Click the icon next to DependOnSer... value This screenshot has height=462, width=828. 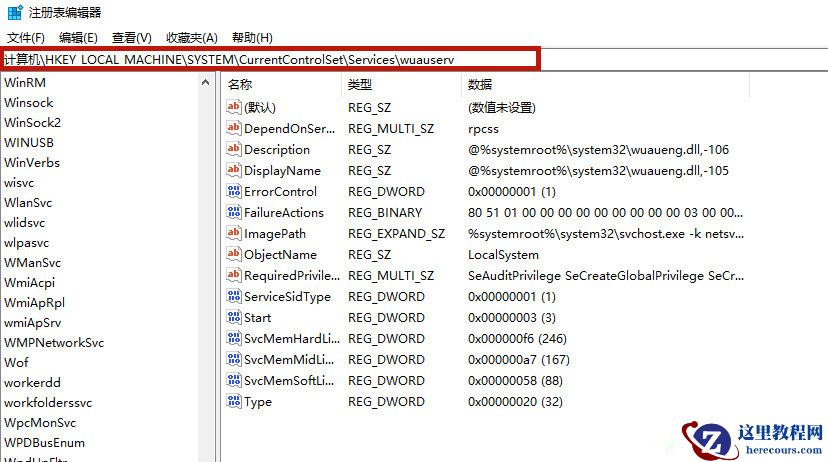[x=233, y=128]
